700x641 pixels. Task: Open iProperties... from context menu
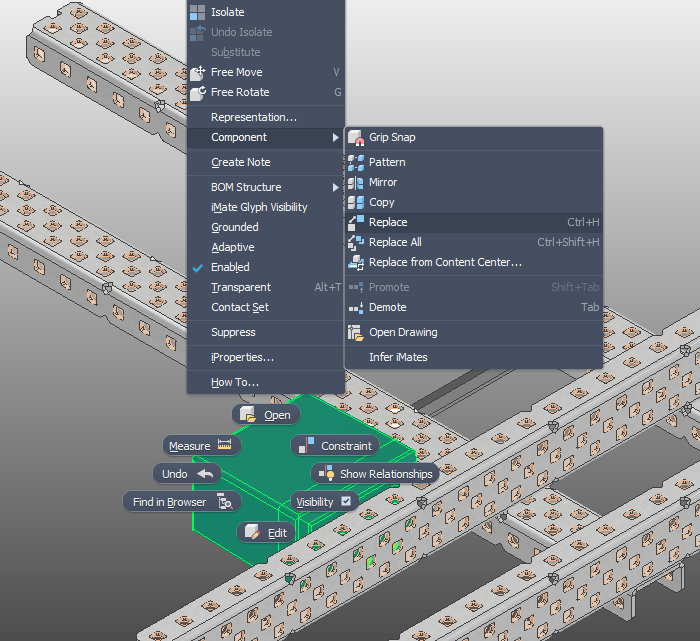click(266, 358)
